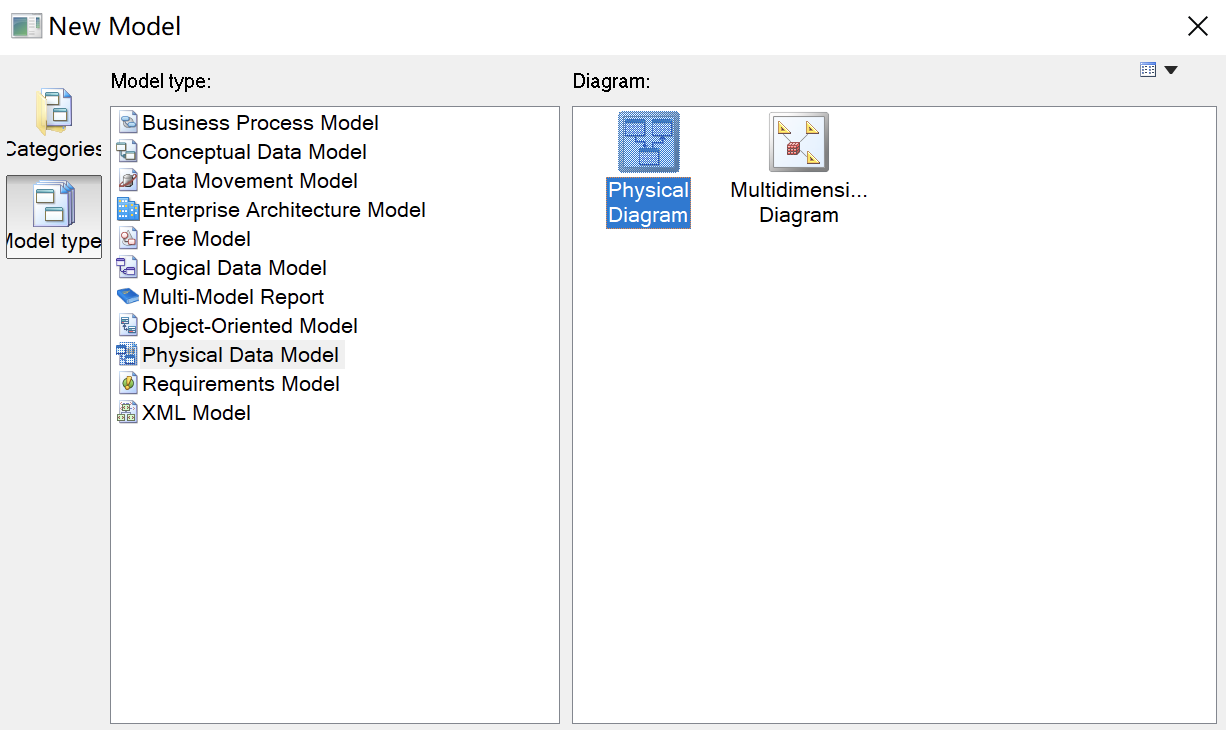The image size is (1226, 730).
Task: Close the New Model dialog
Action: [x=1197, y=27]
